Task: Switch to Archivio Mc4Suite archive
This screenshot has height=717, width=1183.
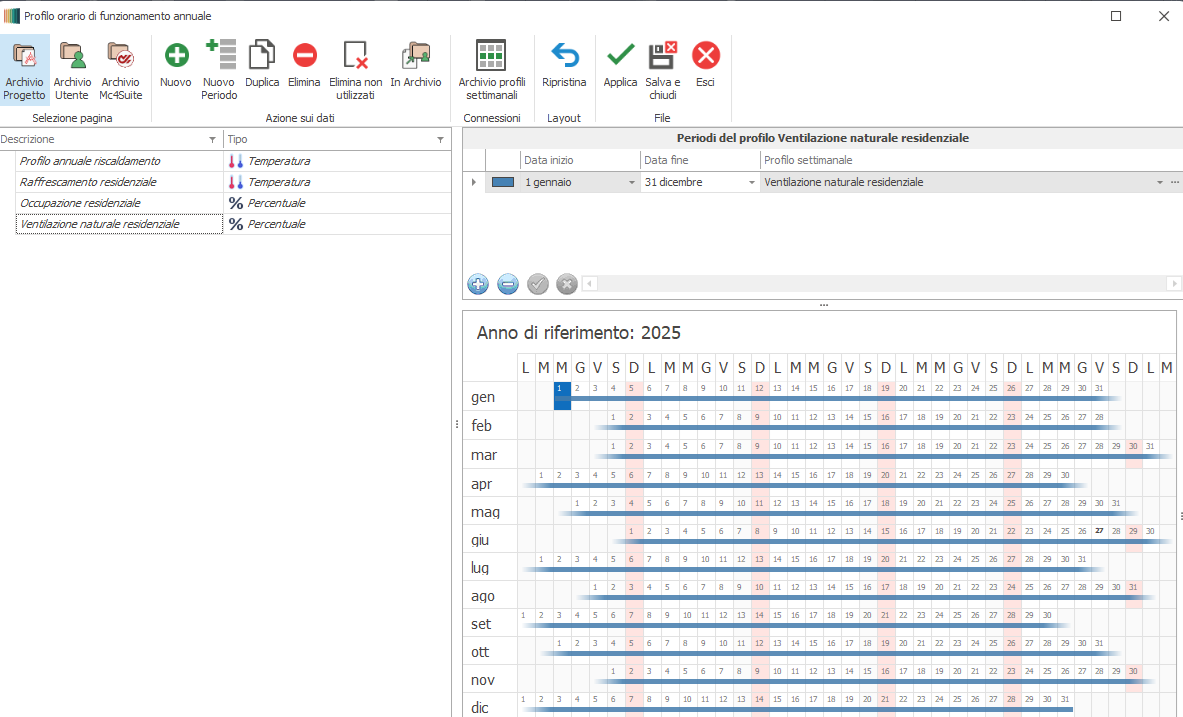Action: 120,70
